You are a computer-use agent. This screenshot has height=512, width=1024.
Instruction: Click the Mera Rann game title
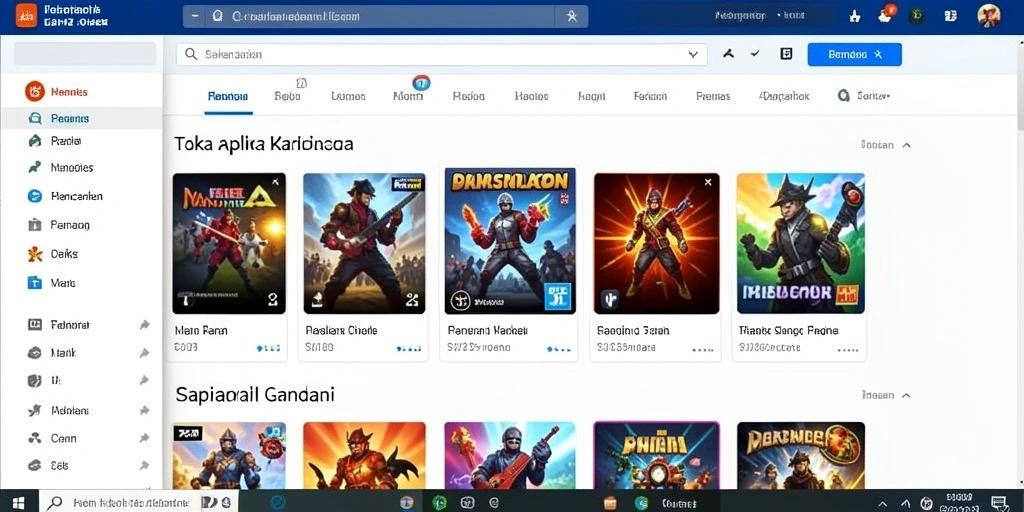coord(201,330)
